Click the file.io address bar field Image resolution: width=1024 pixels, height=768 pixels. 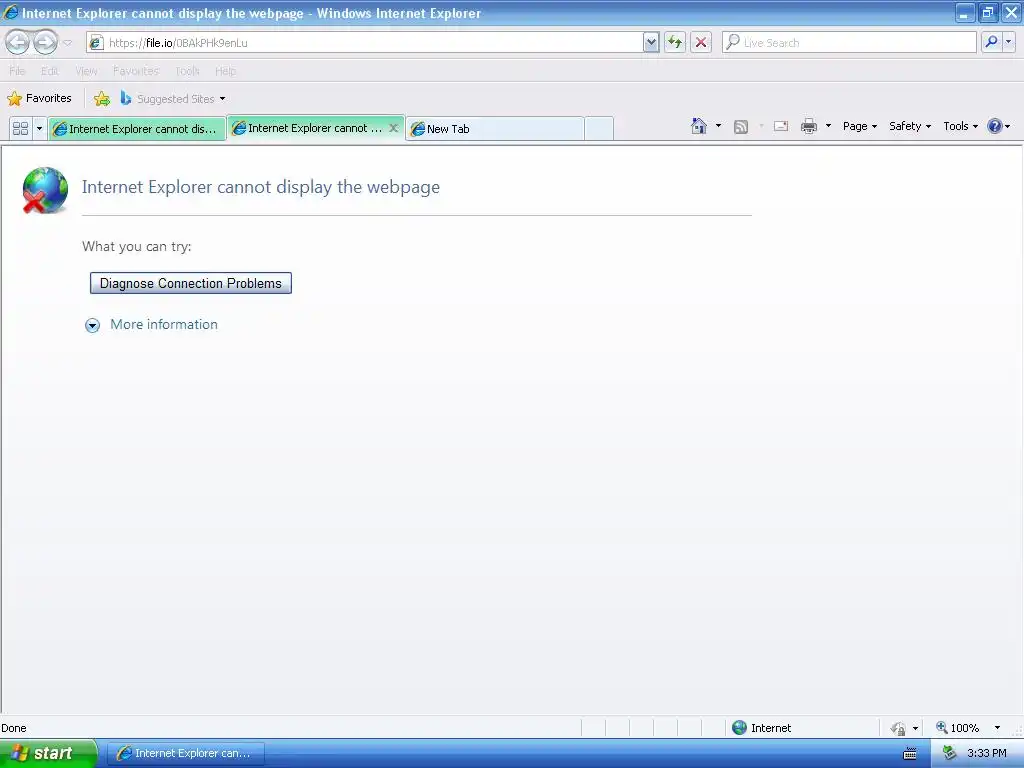365,42
